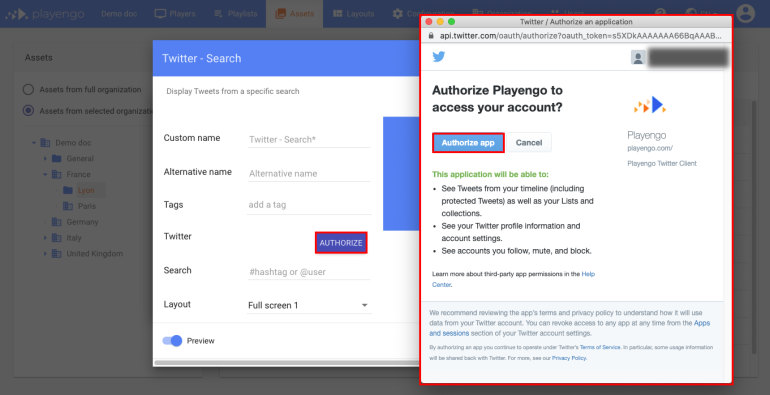
Task: Open the Privacy Policy link
Action: (x=569, y=358)
